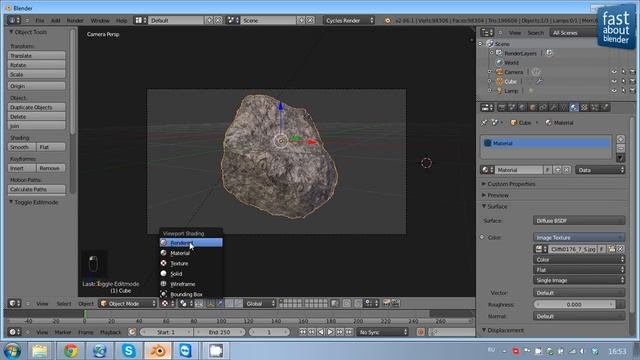Select the Material slot in list
Viewport: 640px width, 360px height.
[x=546, y=143]
